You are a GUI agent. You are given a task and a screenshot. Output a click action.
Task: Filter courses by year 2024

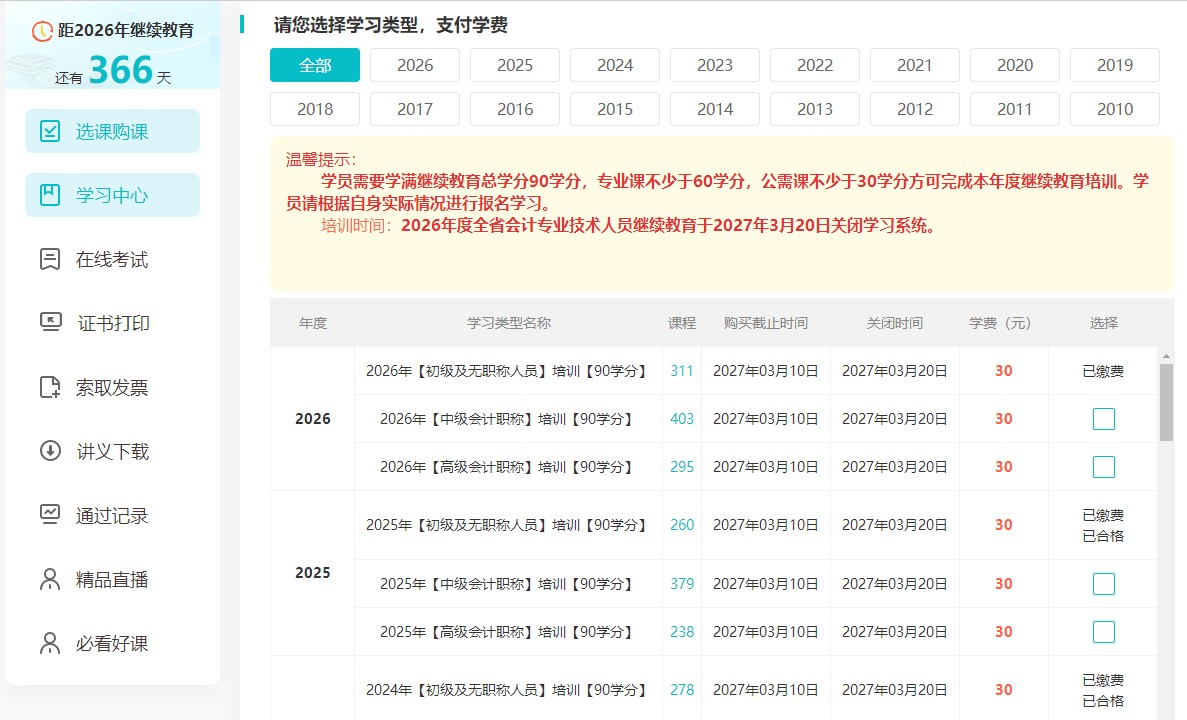pyautogui.click(x=615, y=65)
